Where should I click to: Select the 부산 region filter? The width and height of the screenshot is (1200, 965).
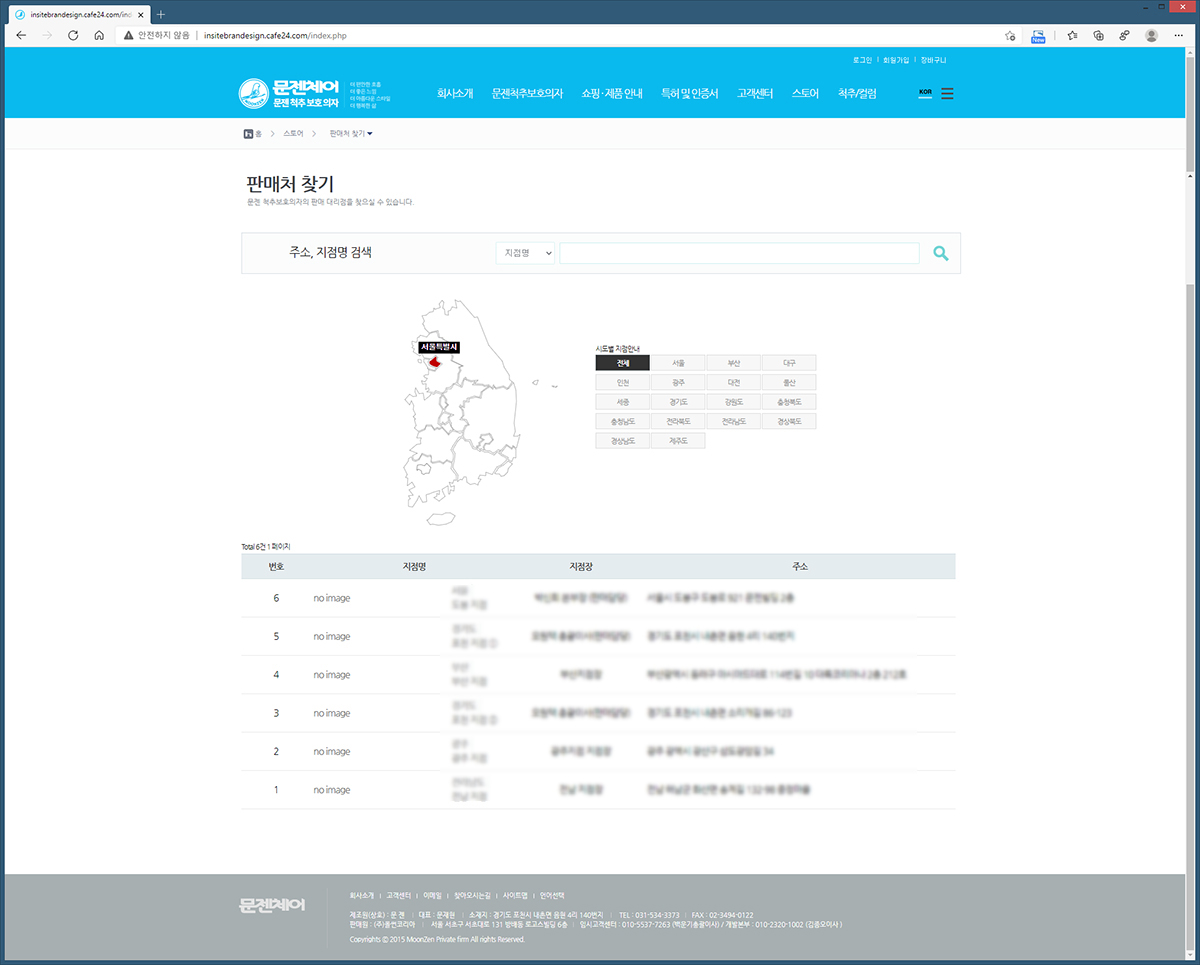tap(733, 363)
